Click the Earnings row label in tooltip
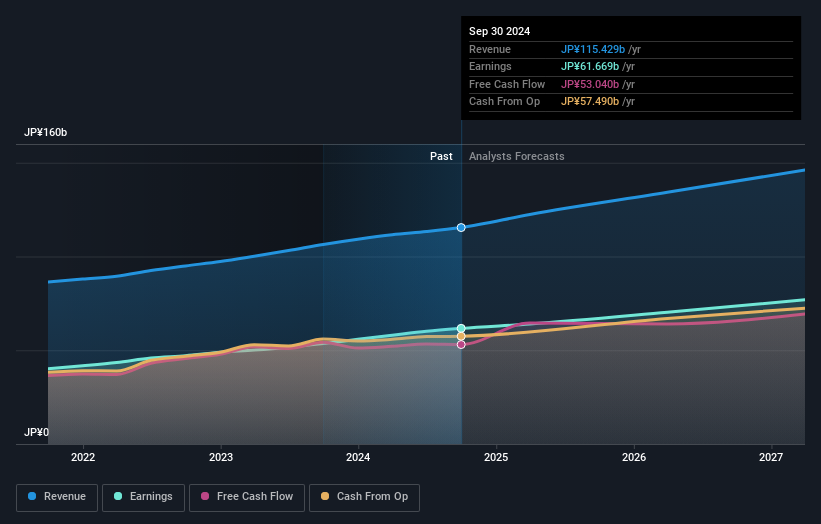Screen dimensions: 821x524 coord(490,66)
